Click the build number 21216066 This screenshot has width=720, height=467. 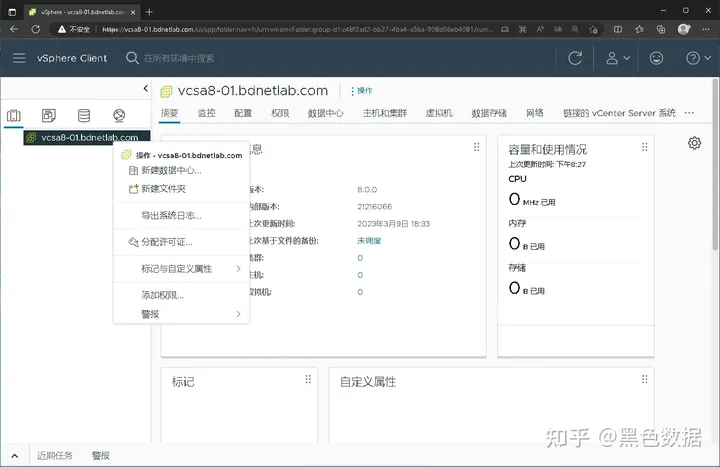tap(375, 207)
